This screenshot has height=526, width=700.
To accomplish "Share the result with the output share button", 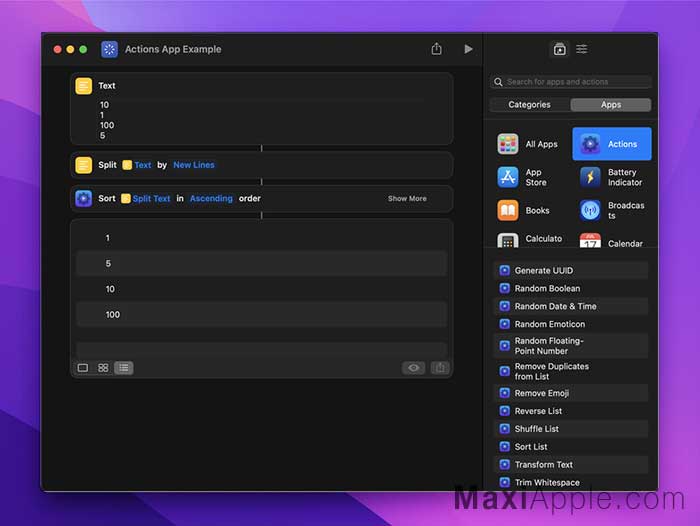I will click(x=440, y=367).
